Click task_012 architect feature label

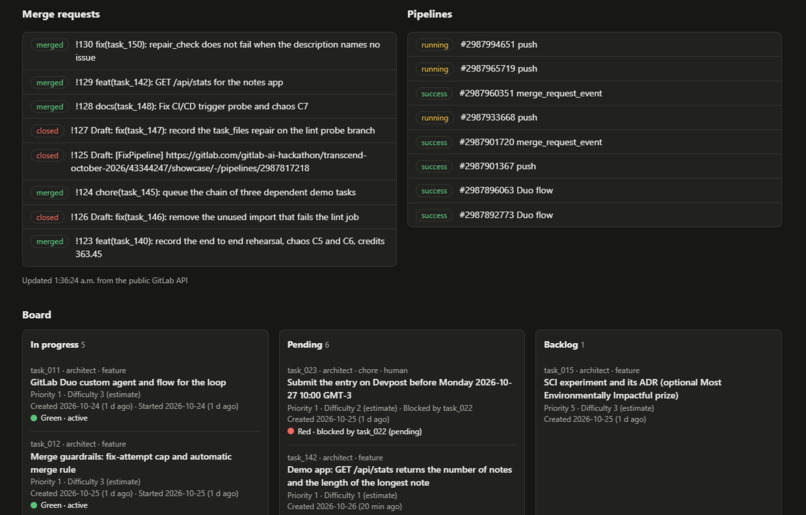point(78,444)
